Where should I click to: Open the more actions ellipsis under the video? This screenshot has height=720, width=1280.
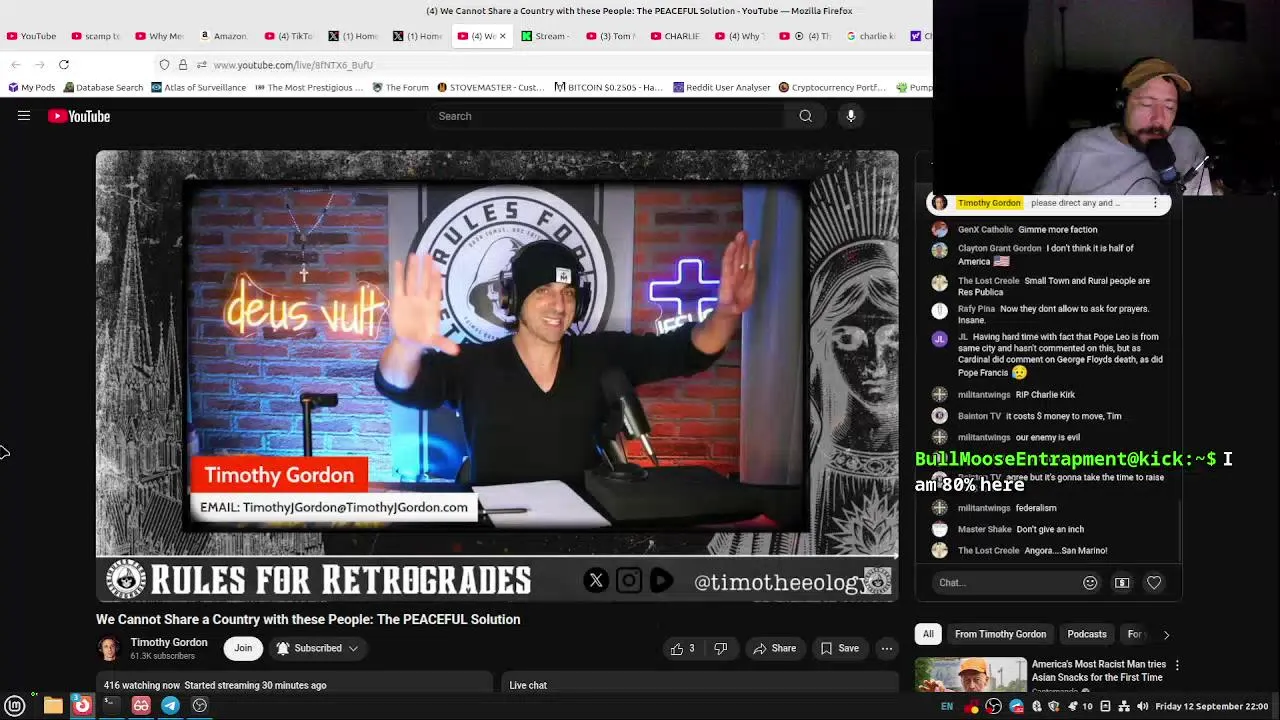pyautogui.click(x=886, y=648)
